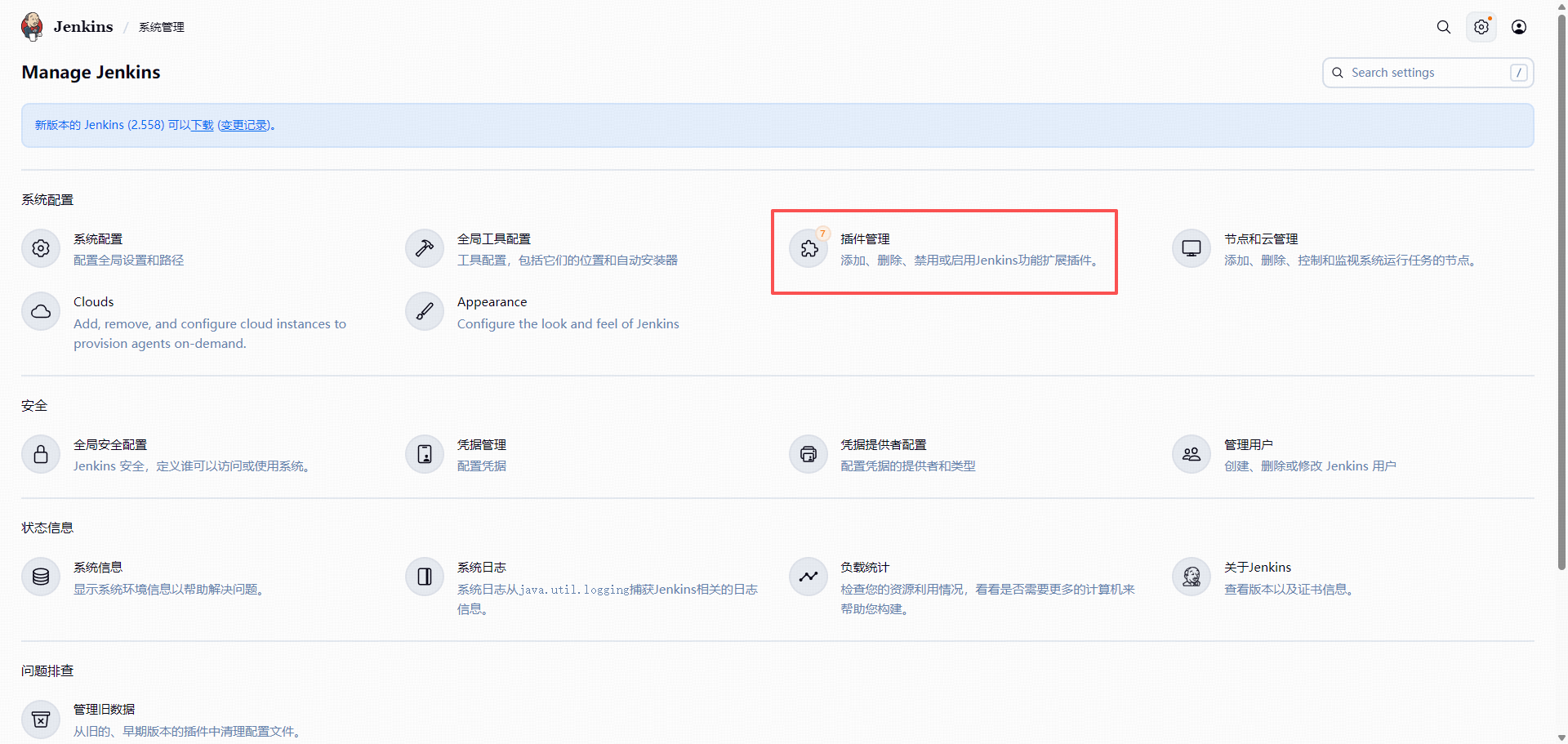Click the 'Manage Jenkins' page heading
This screenshot has width=1568, height=744.
point(91,72)
